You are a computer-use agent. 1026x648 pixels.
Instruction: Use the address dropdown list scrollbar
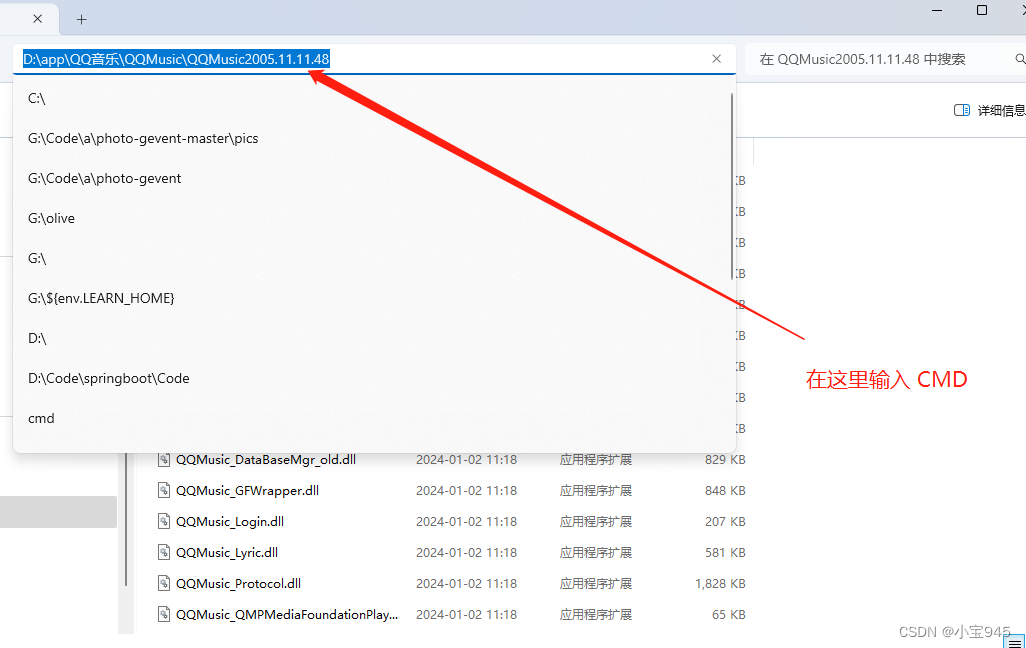pyautogui.click(x=732, y=187)
